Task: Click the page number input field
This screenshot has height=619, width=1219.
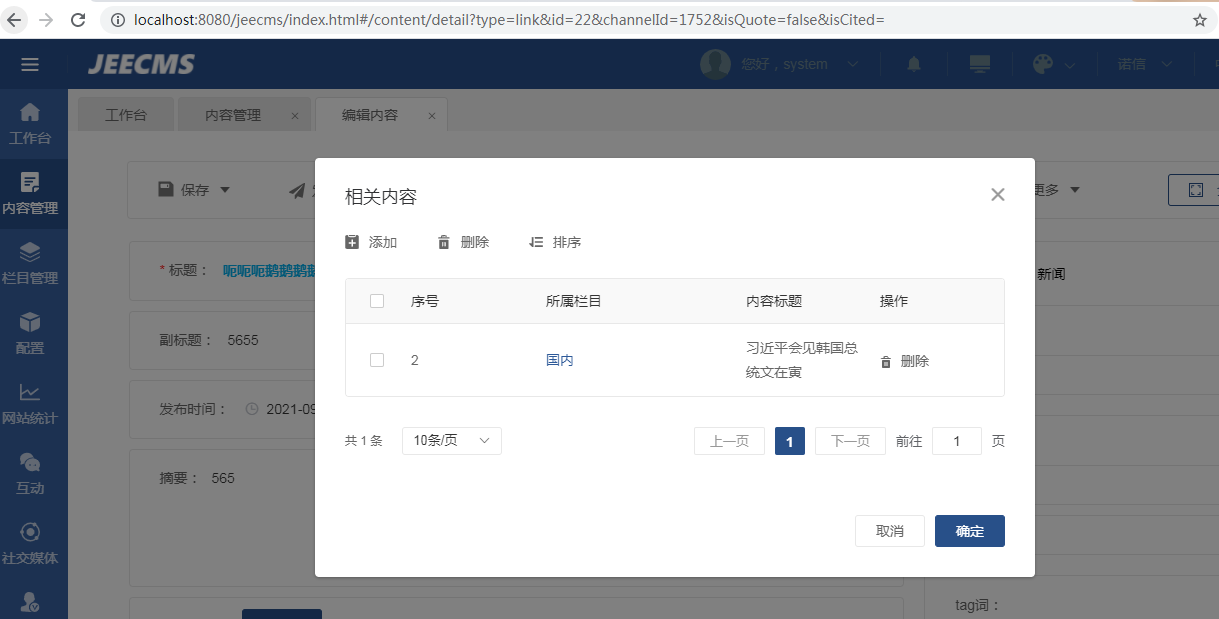Action: (956, 441)
